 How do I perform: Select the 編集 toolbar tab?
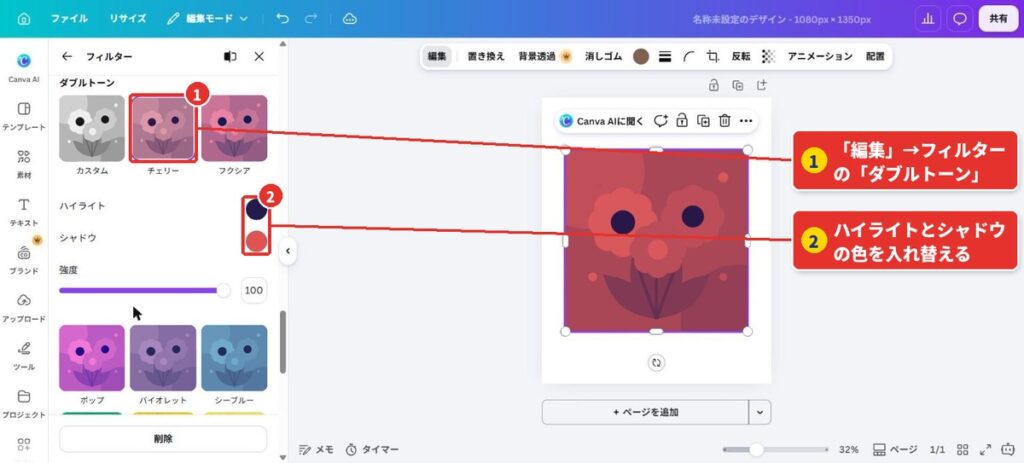(x=437, y=57)
